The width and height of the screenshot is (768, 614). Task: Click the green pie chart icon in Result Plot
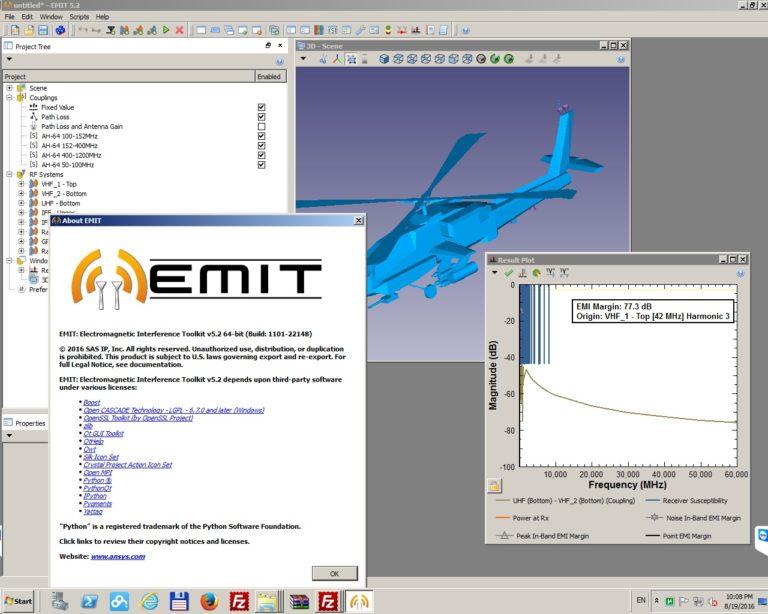click(x=536, y=273)
